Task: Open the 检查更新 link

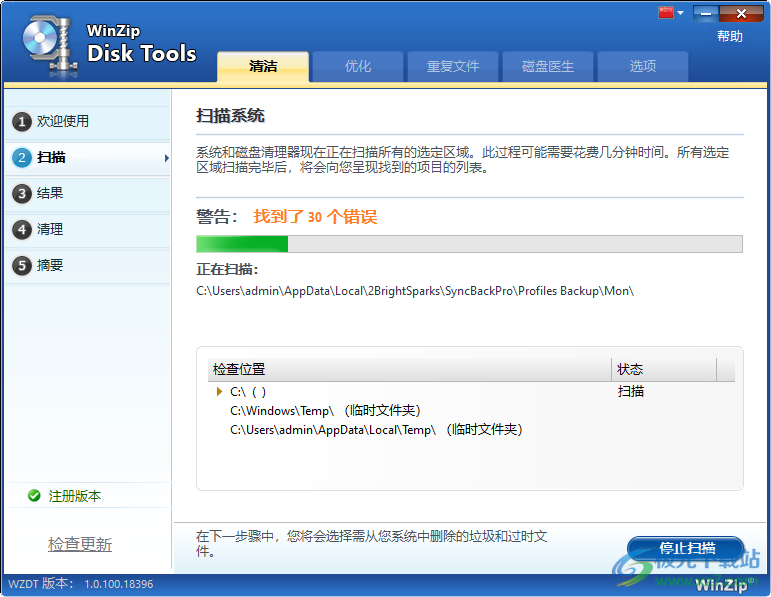Action: [x=80, y=544]
